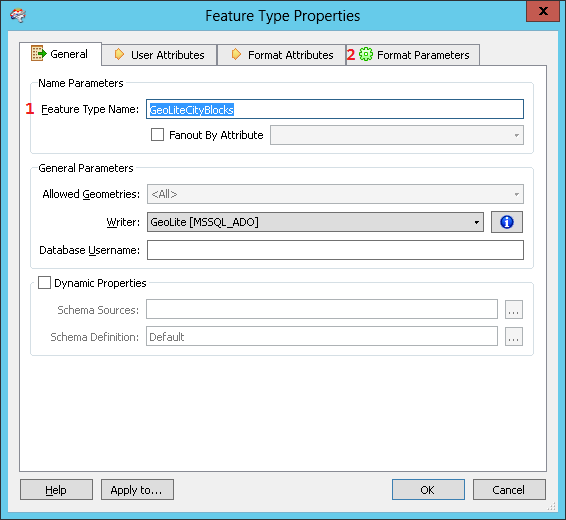Open the Fanout attribute combo box
The width and height of the screenshot is (566, 520).
[x=397, y=135]
